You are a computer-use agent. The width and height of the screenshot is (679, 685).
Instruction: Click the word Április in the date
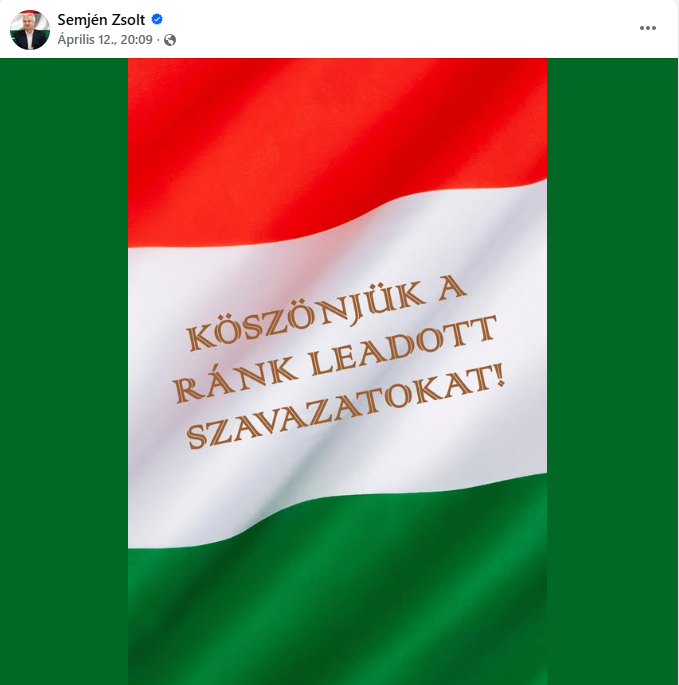(76, 40)
